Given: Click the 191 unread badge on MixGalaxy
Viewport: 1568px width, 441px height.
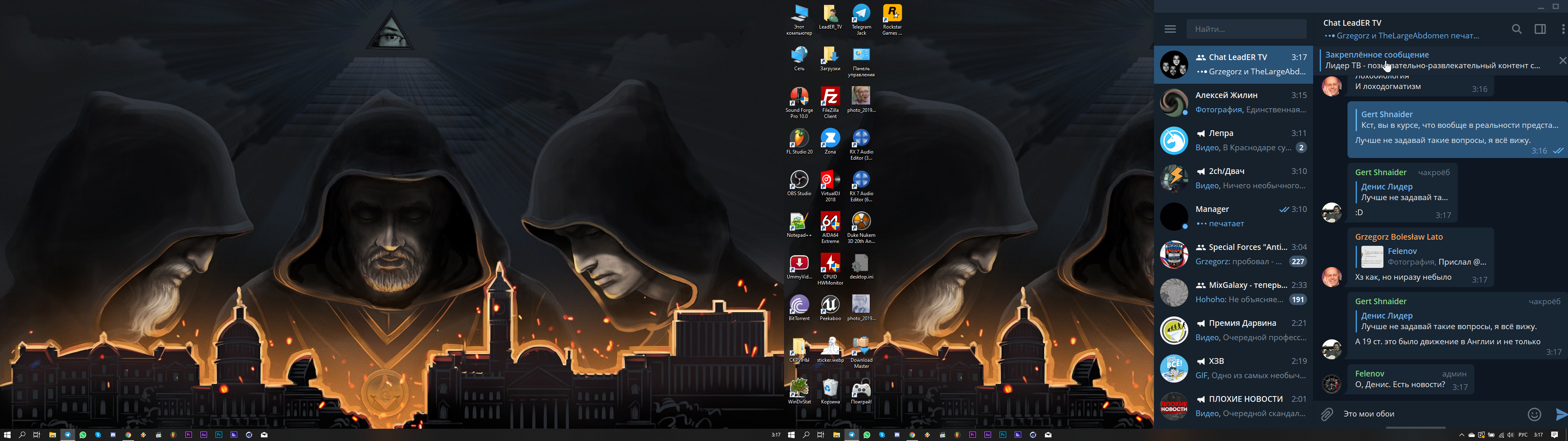Looking at the screenshot, I should pyautogui.click(x=1298, y=300).
